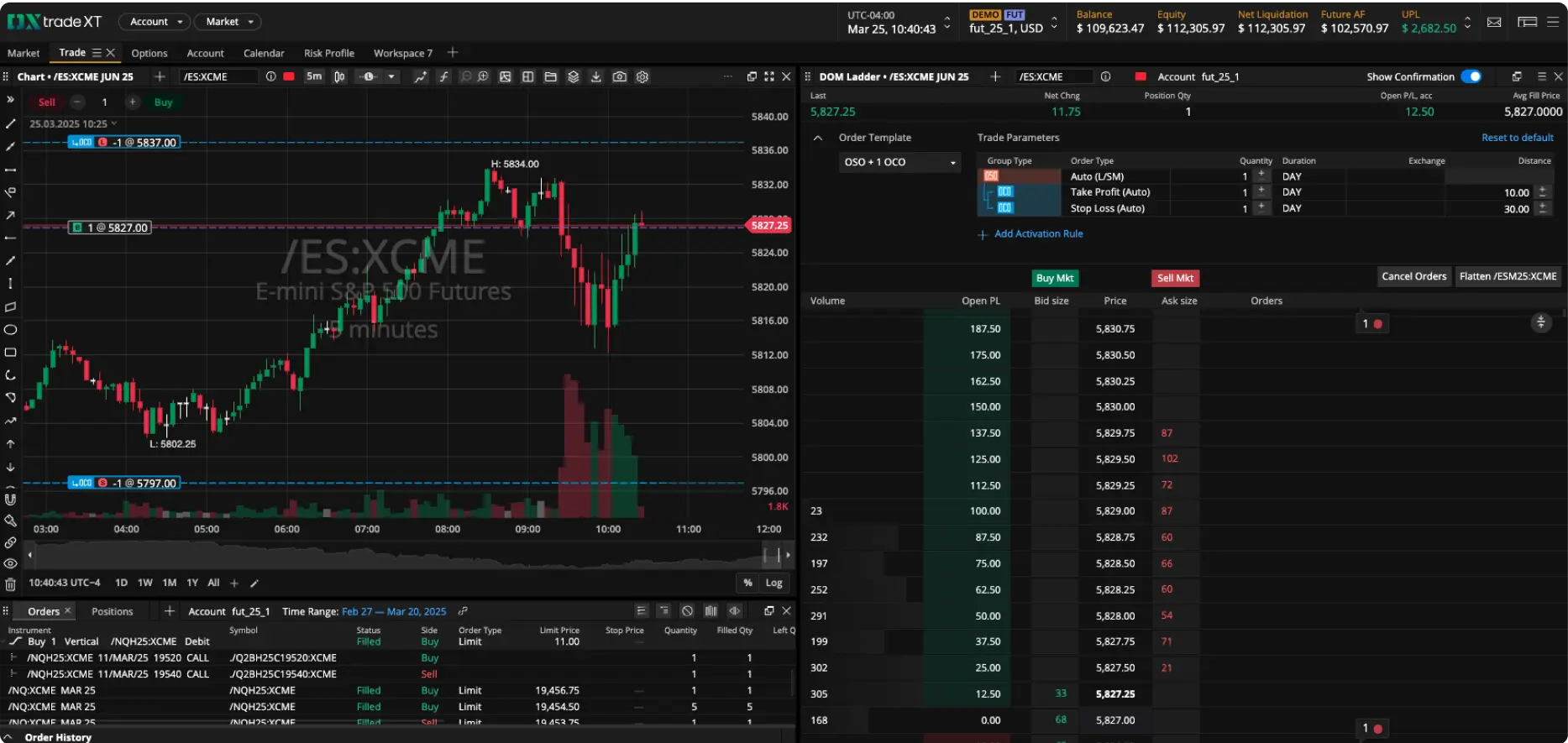Click Flatten /ESM25:XCME button
Viewport: 1568px width, 743px height.
[x=1508, y=276]
